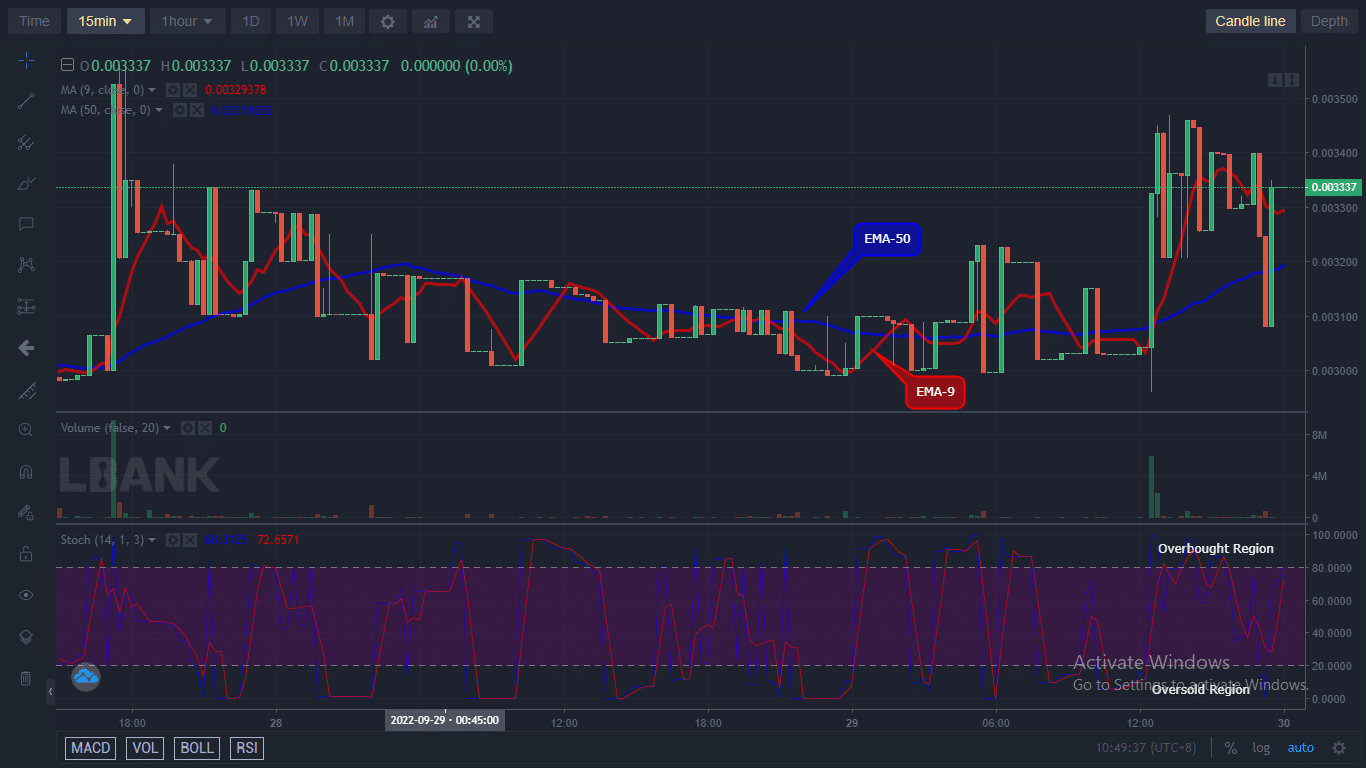Switch to the Candle line view
This screenshot has width=1366, height=768.
(x=1250, y=21)
